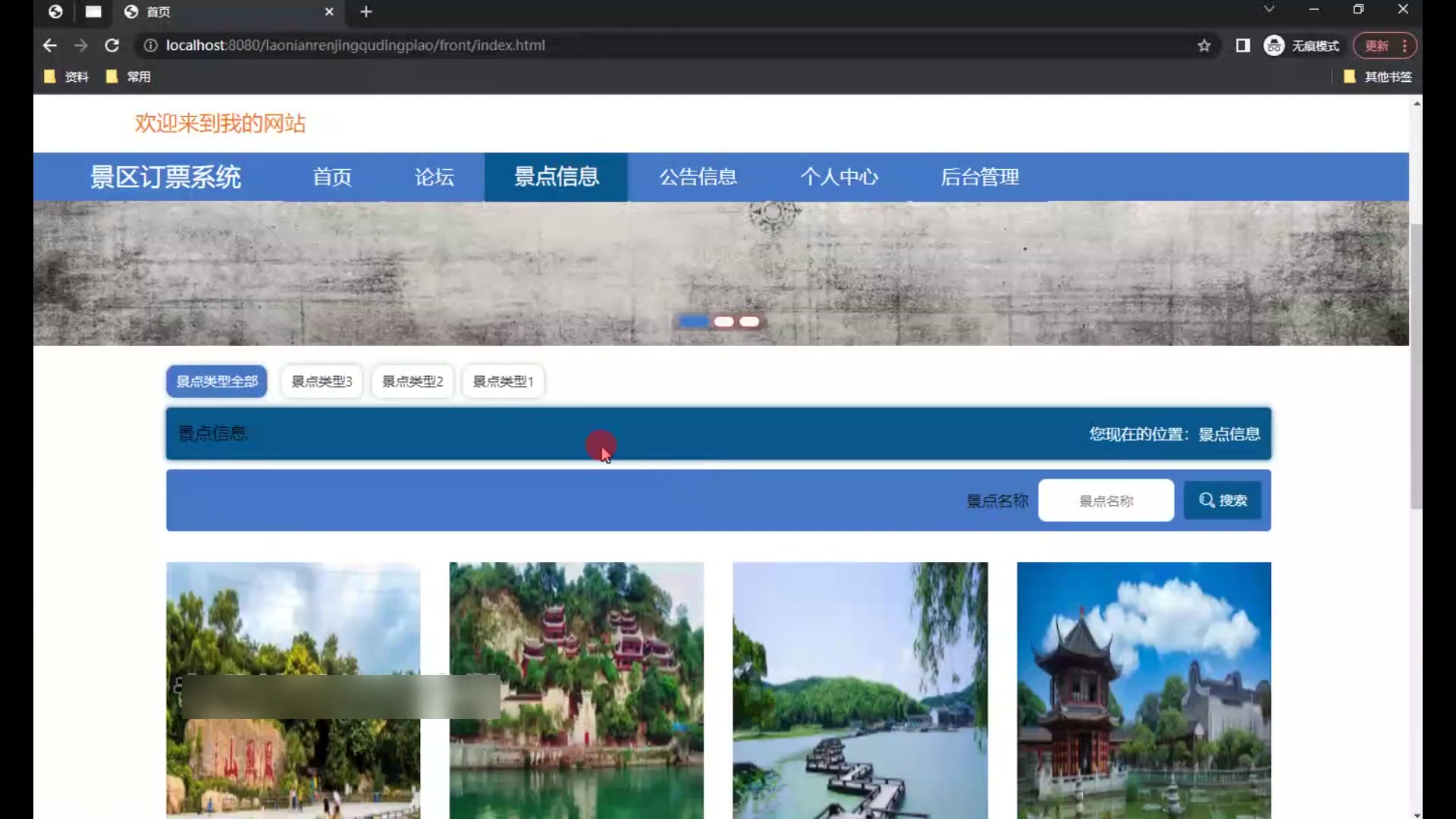This screenshot has height=819, width=1456.
Task: Select the third carousel indicator dot
Action: pos(749,322)
